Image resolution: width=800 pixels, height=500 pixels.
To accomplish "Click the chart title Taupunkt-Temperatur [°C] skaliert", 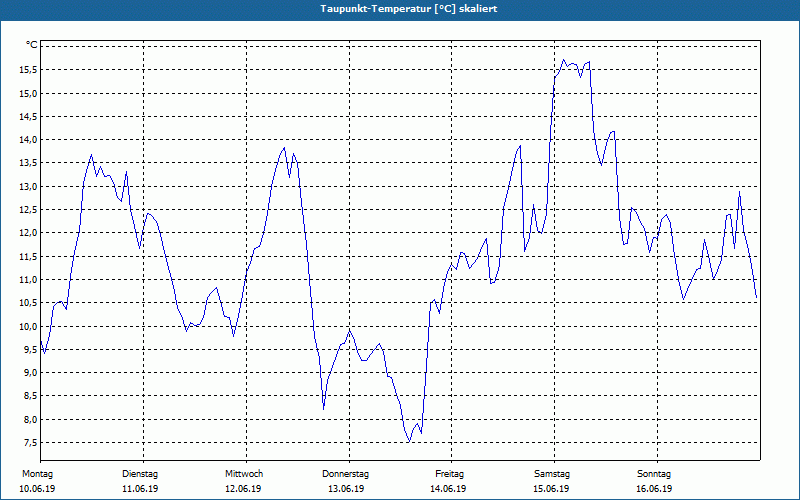I will point(409,9).
